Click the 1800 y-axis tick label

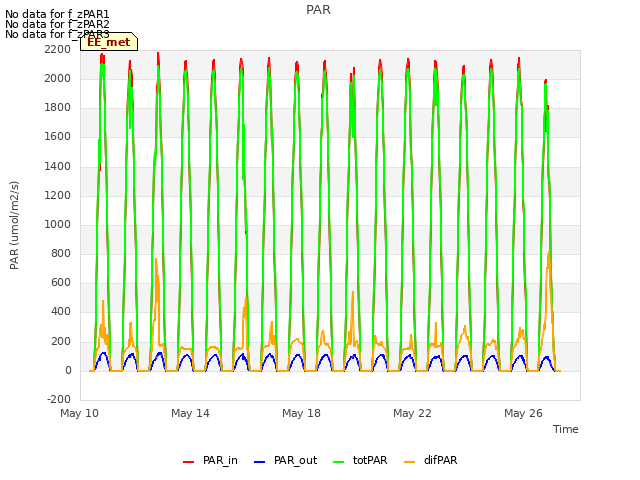click(x=58, y=107)
